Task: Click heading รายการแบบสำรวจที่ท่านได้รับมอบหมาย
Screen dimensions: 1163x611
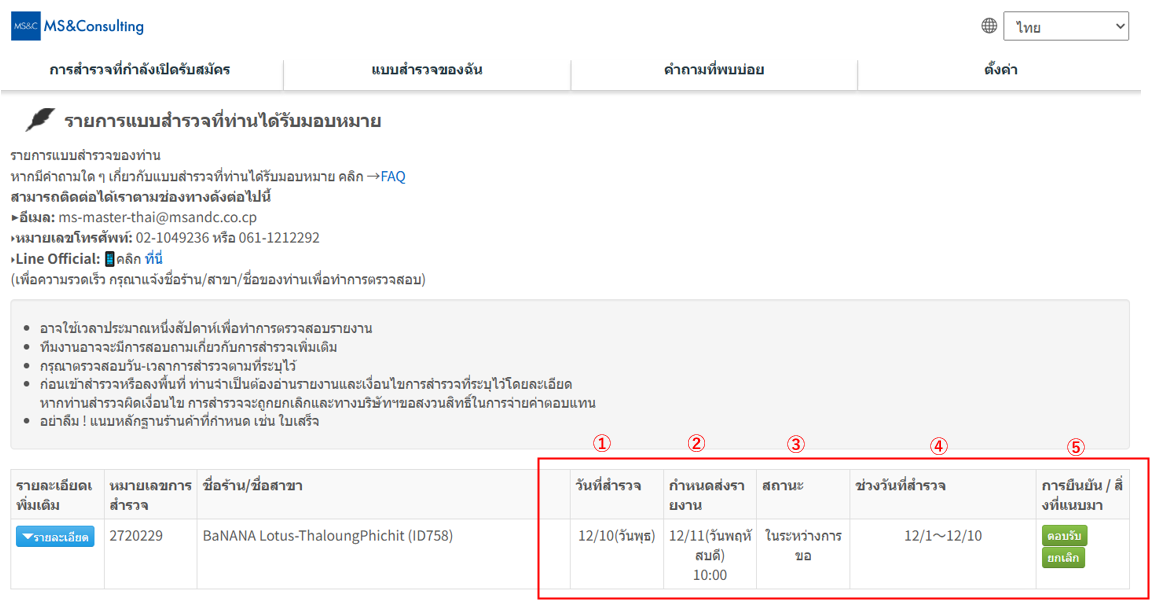Action: (x=223, y=121)
